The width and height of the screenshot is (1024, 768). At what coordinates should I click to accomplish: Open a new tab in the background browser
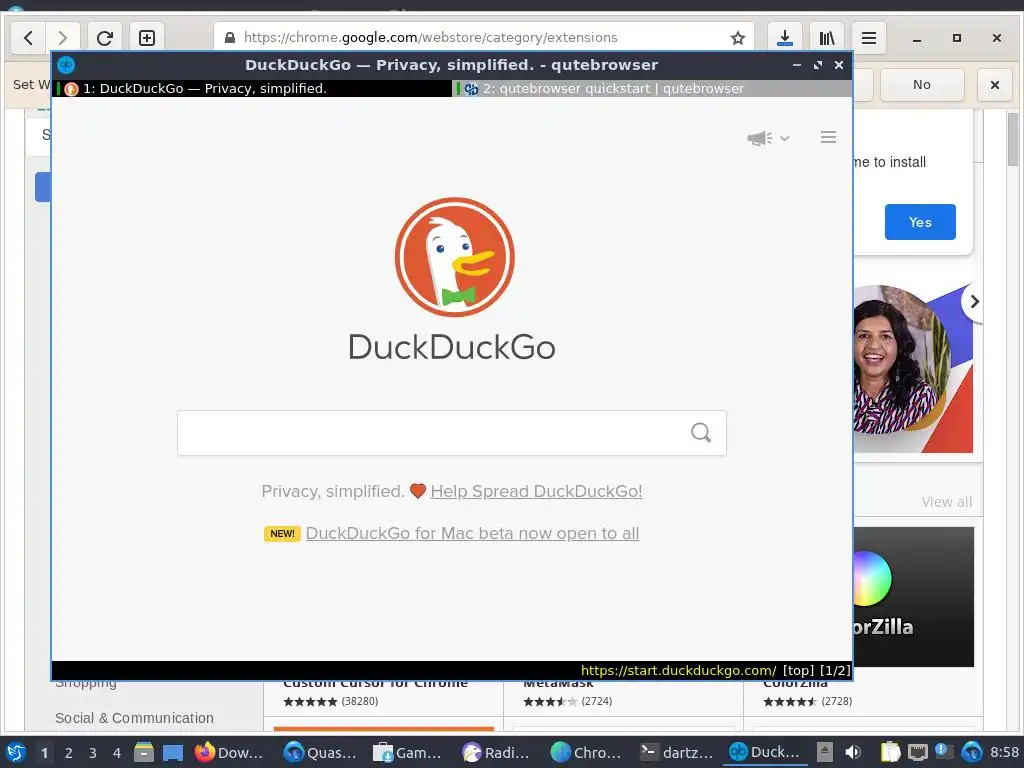147,38
